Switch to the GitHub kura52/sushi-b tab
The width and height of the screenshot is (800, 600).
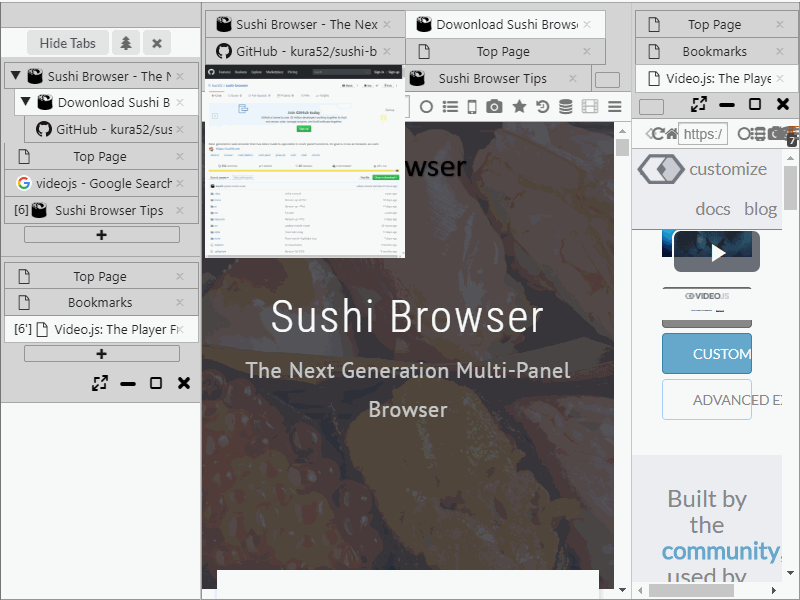pos(300,51)
